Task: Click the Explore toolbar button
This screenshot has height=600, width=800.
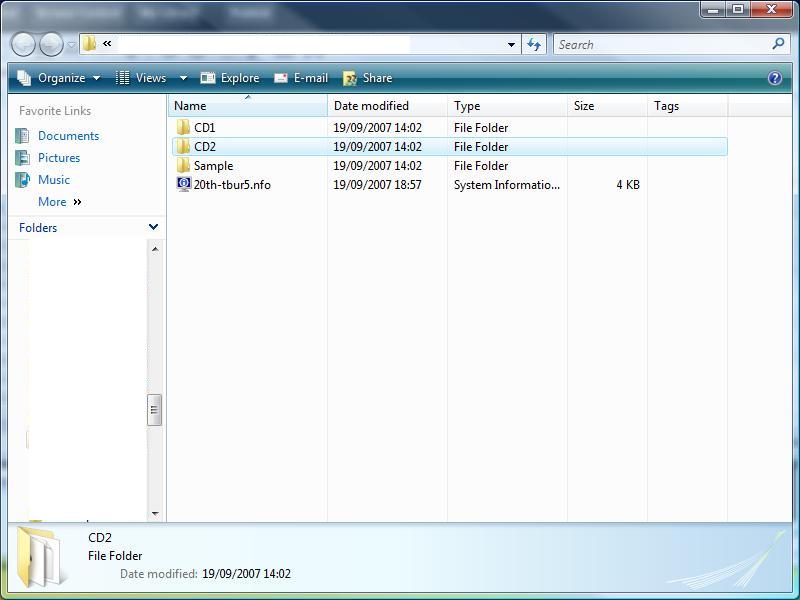Action: [230, 78]
